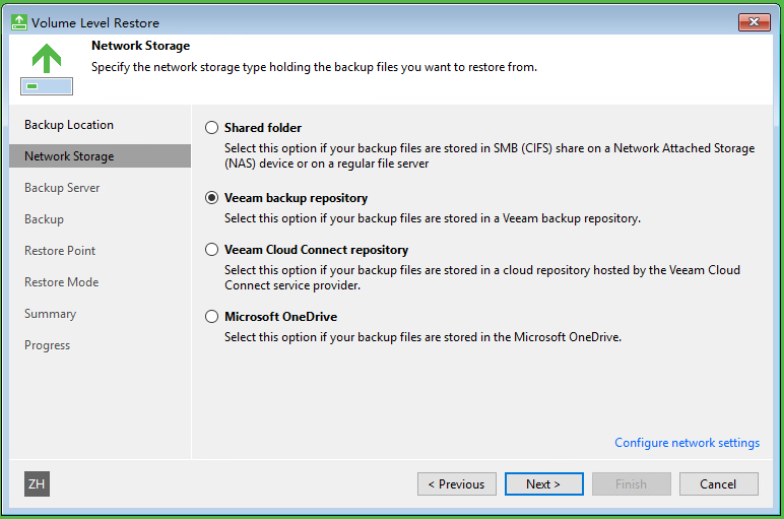784x519 pixels.
Task: Cancel the Volume Level Restore wizard
Action: (718, 484)
